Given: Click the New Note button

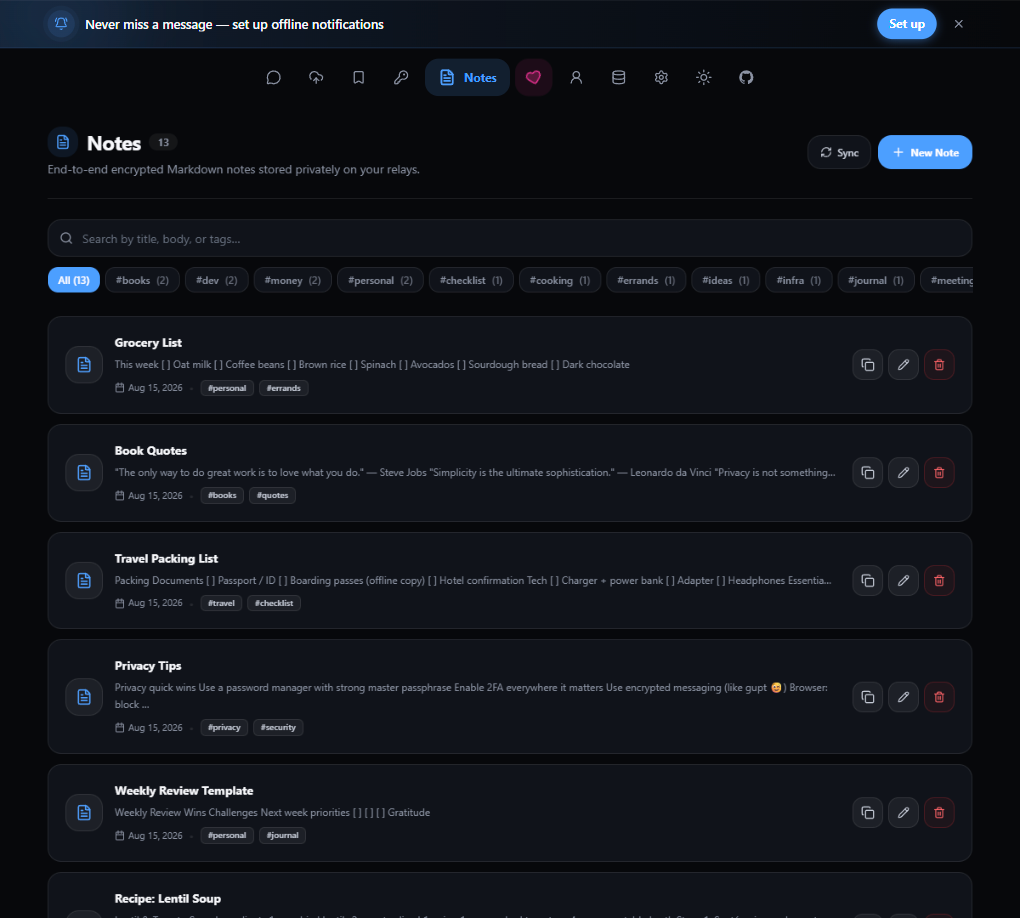Looking at the screenshot, I should click(x=925, y=152).
